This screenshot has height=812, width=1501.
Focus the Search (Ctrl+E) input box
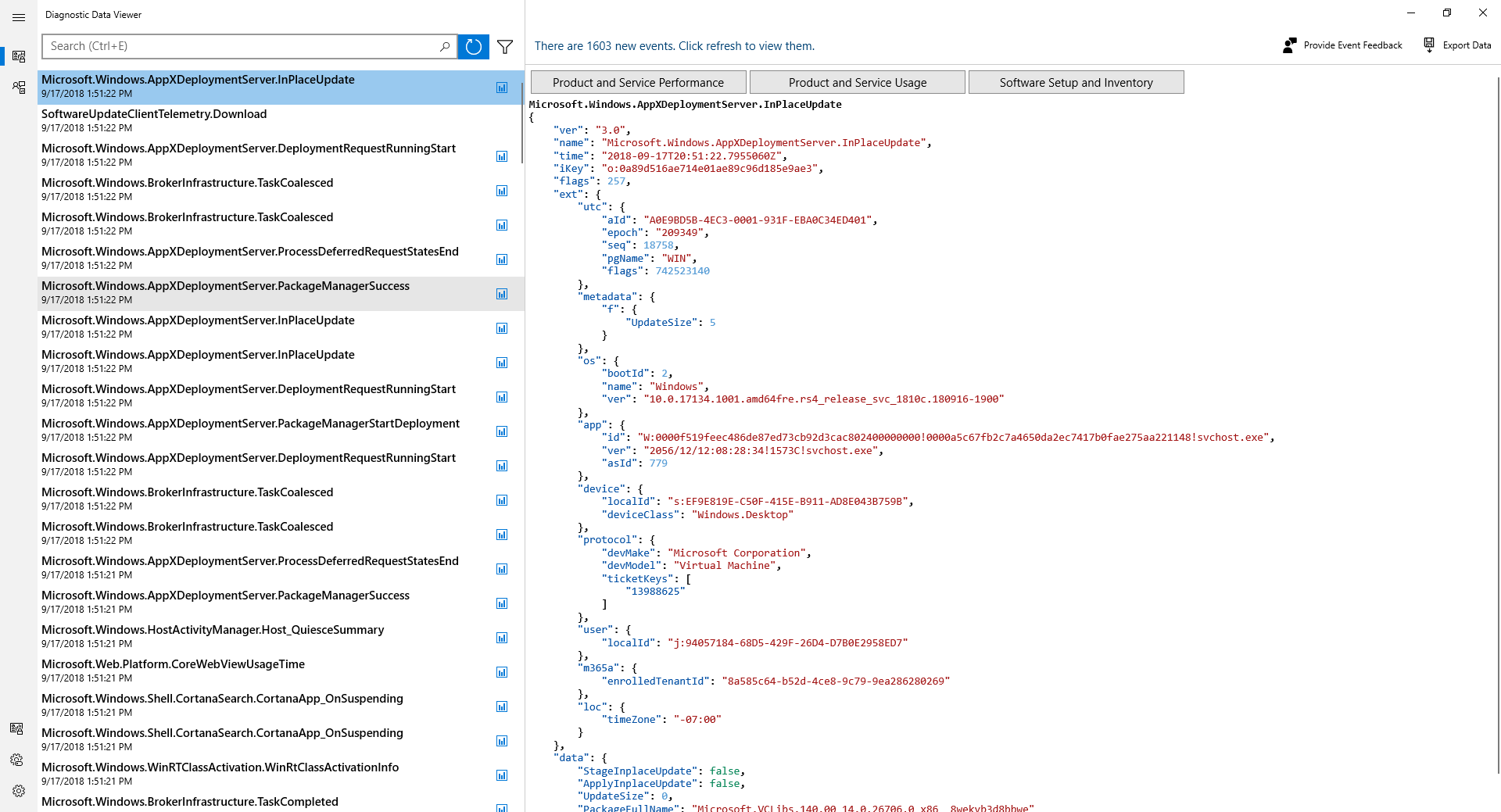[x=241, y=46]
